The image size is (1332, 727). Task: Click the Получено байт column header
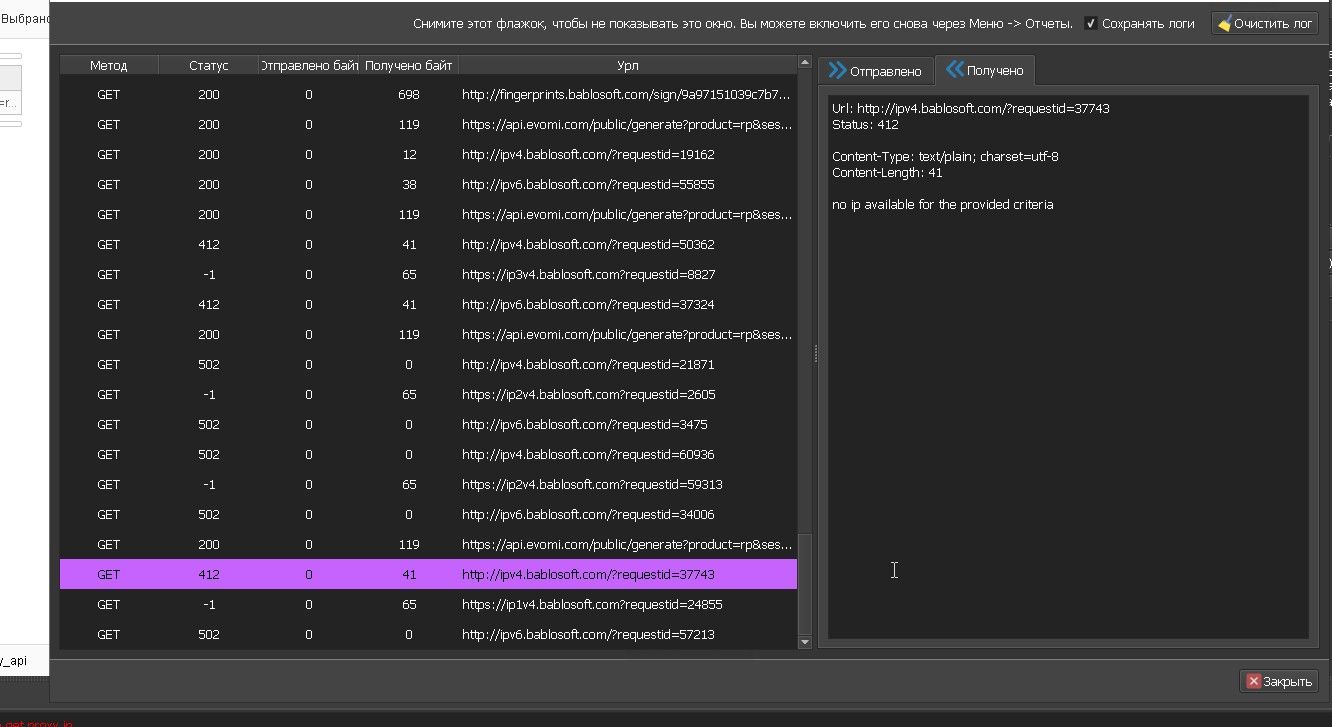(408, 65)
